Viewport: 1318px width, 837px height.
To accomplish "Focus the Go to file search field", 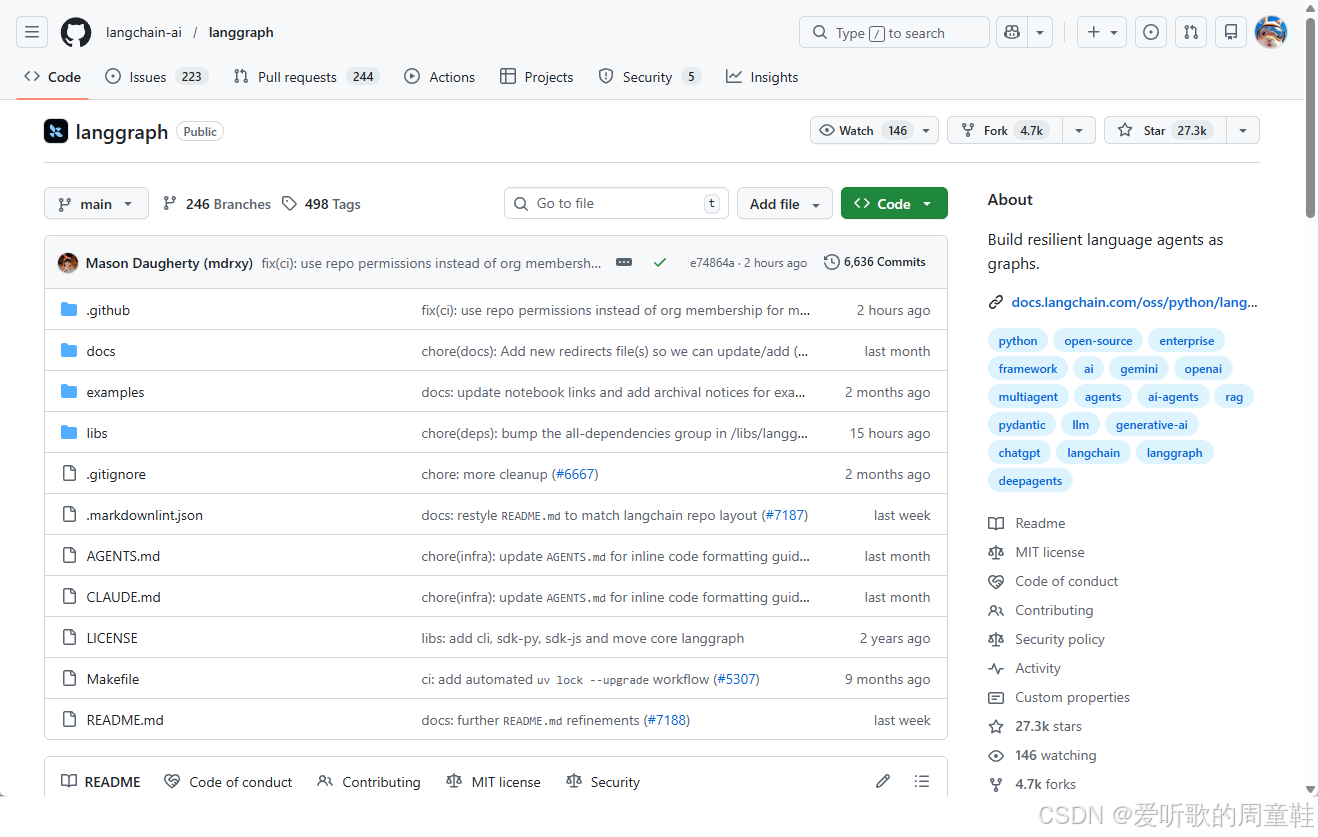I will pyautogui.click(x=617, y=203).
